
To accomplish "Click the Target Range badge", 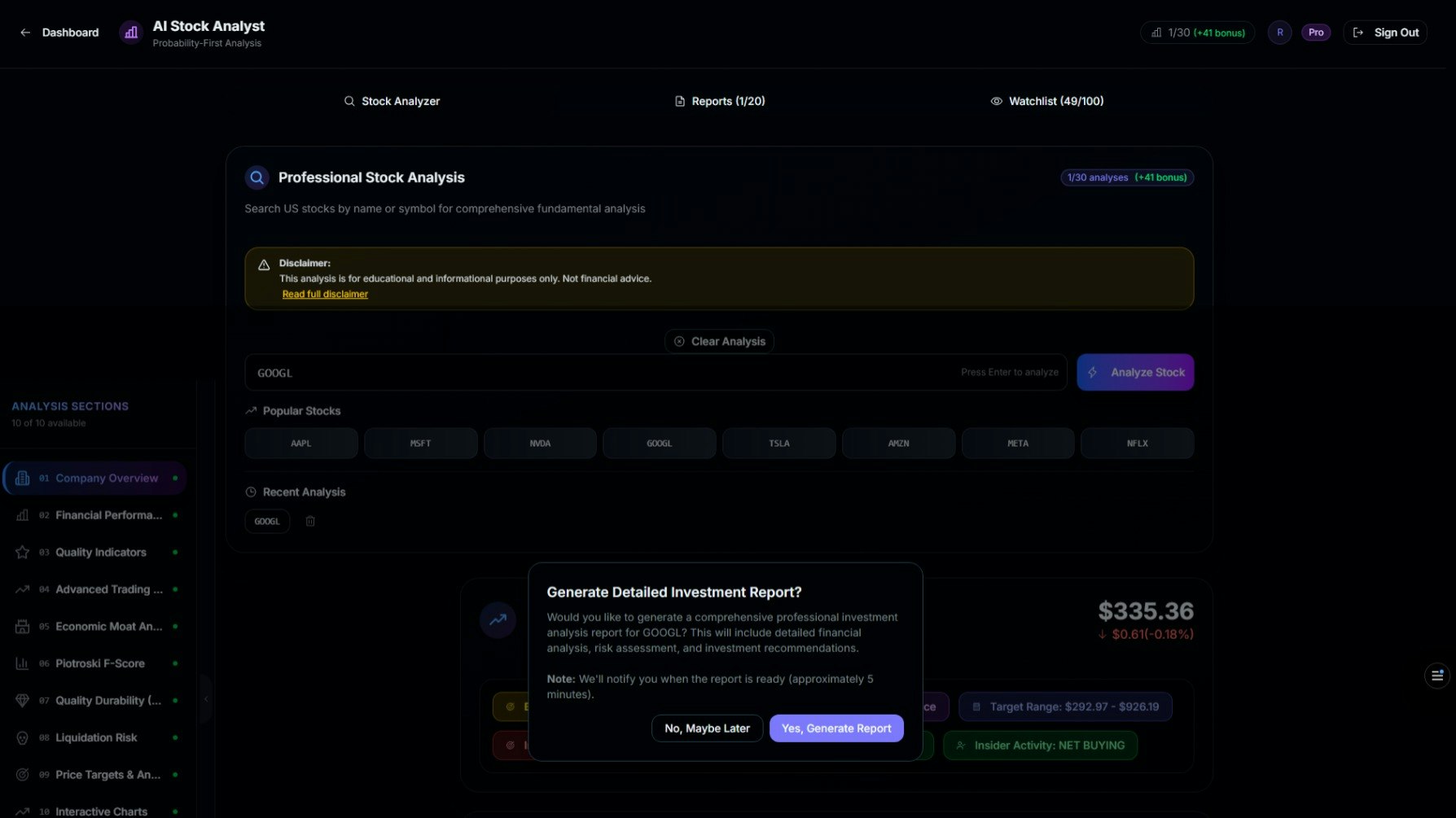I will click(x=1065, y=706).
